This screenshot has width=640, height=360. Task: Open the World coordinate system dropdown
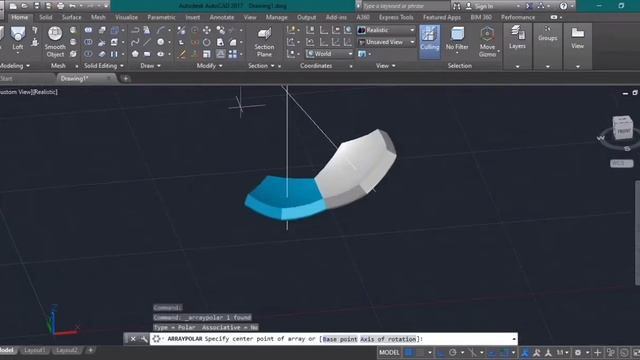pyautogui.click(x=329, y=53)
